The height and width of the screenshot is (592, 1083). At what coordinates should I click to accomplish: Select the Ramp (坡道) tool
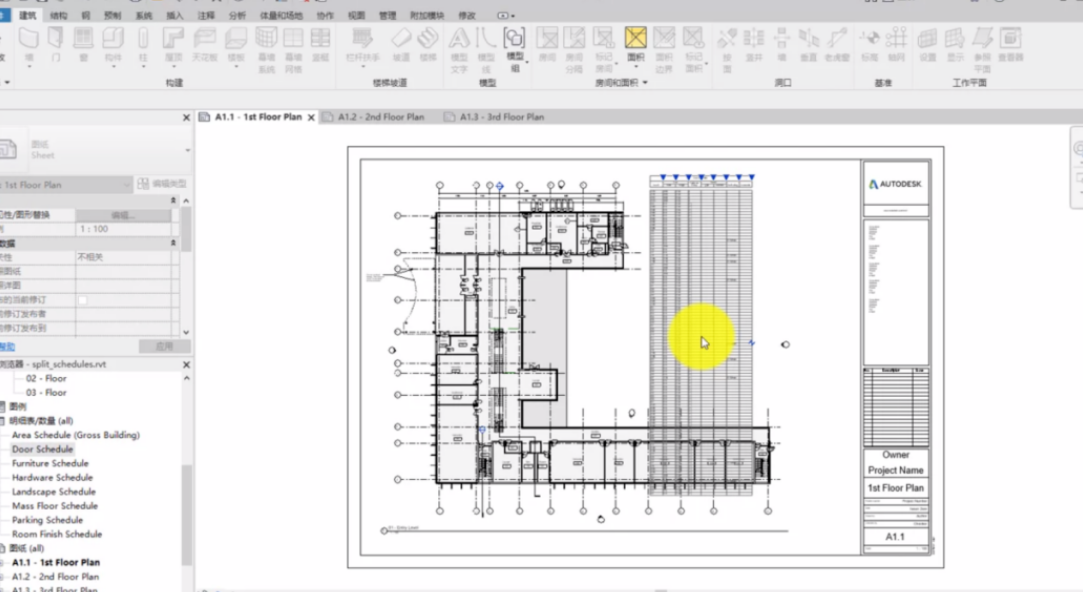(401, 45)
